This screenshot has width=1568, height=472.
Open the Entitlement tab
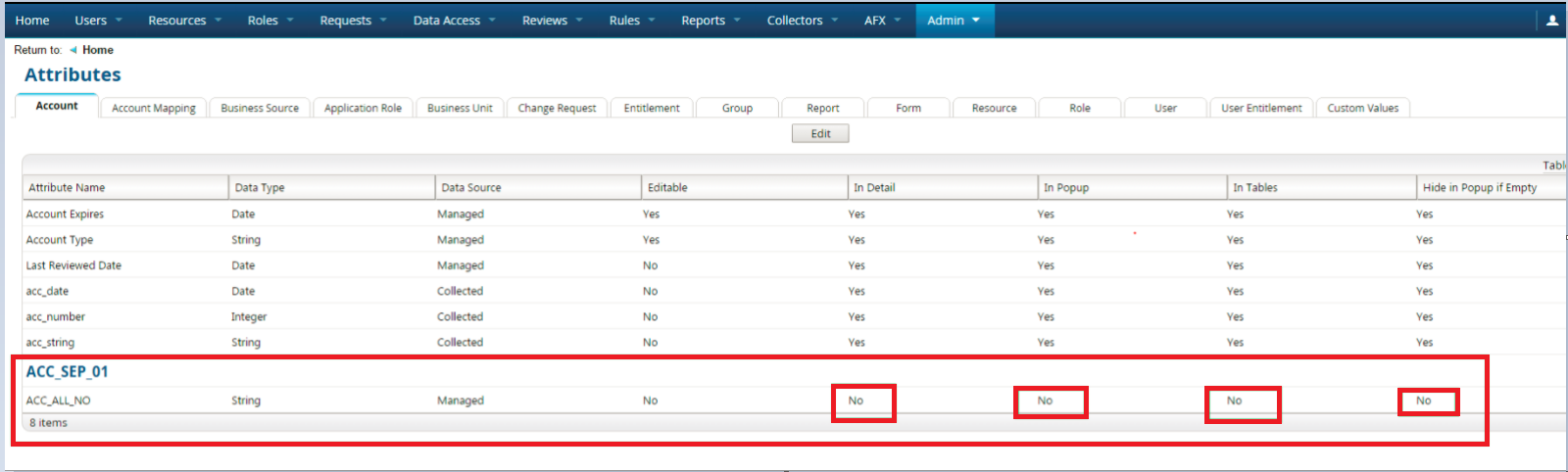pyautogui.click(x=651, y=108)
